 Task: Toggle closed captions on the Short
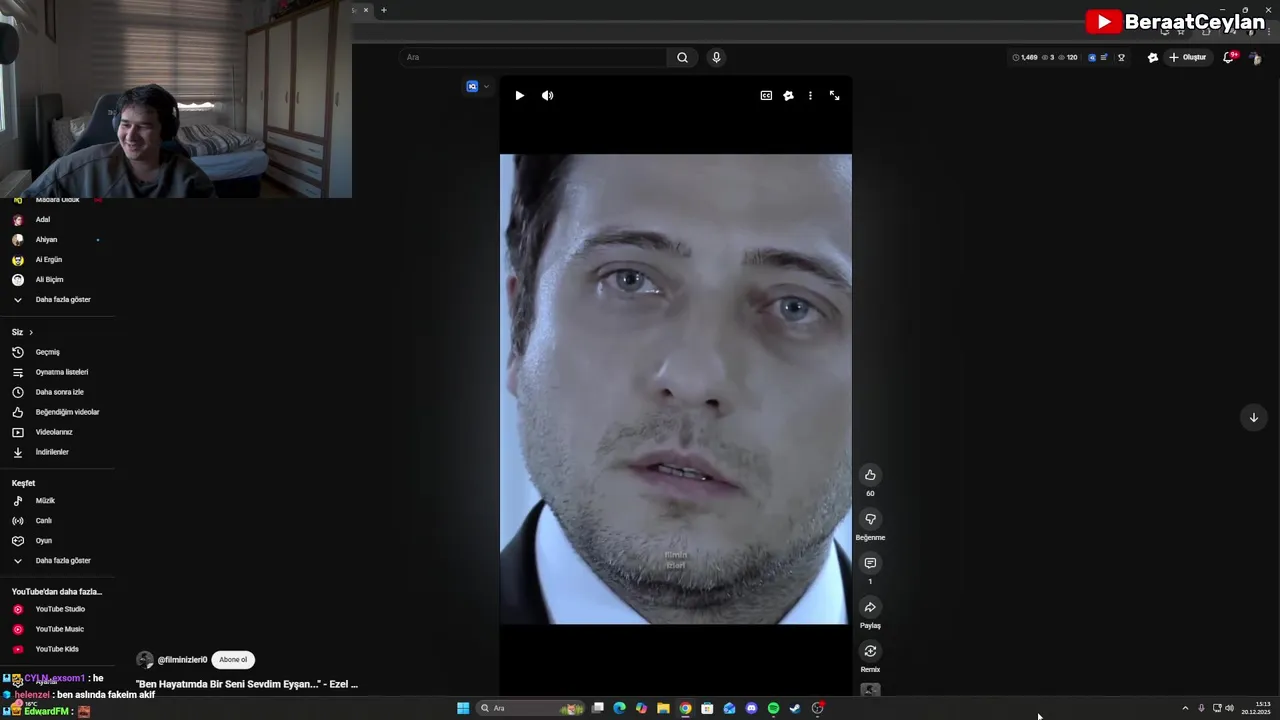point(766,96)
